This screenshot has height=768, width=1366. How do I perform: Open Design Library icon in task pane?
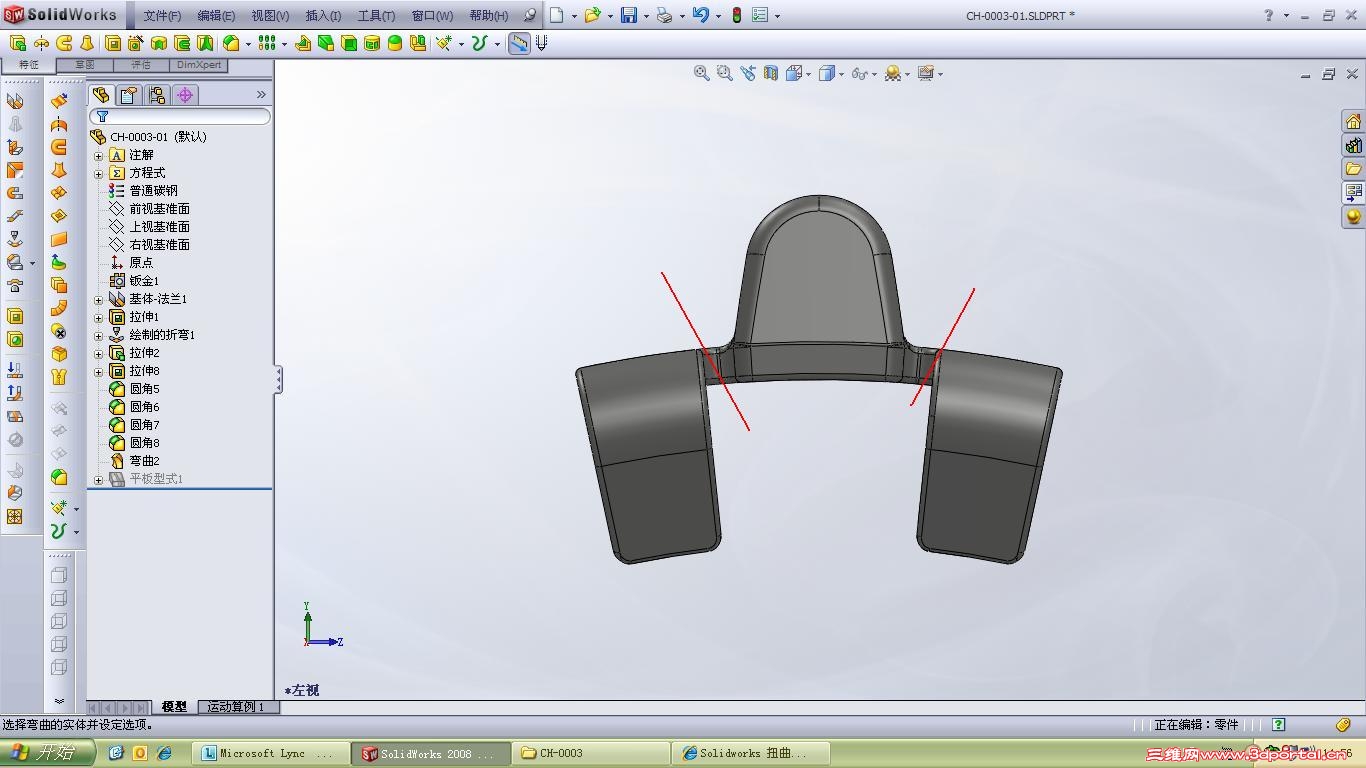pos(1353,145)
